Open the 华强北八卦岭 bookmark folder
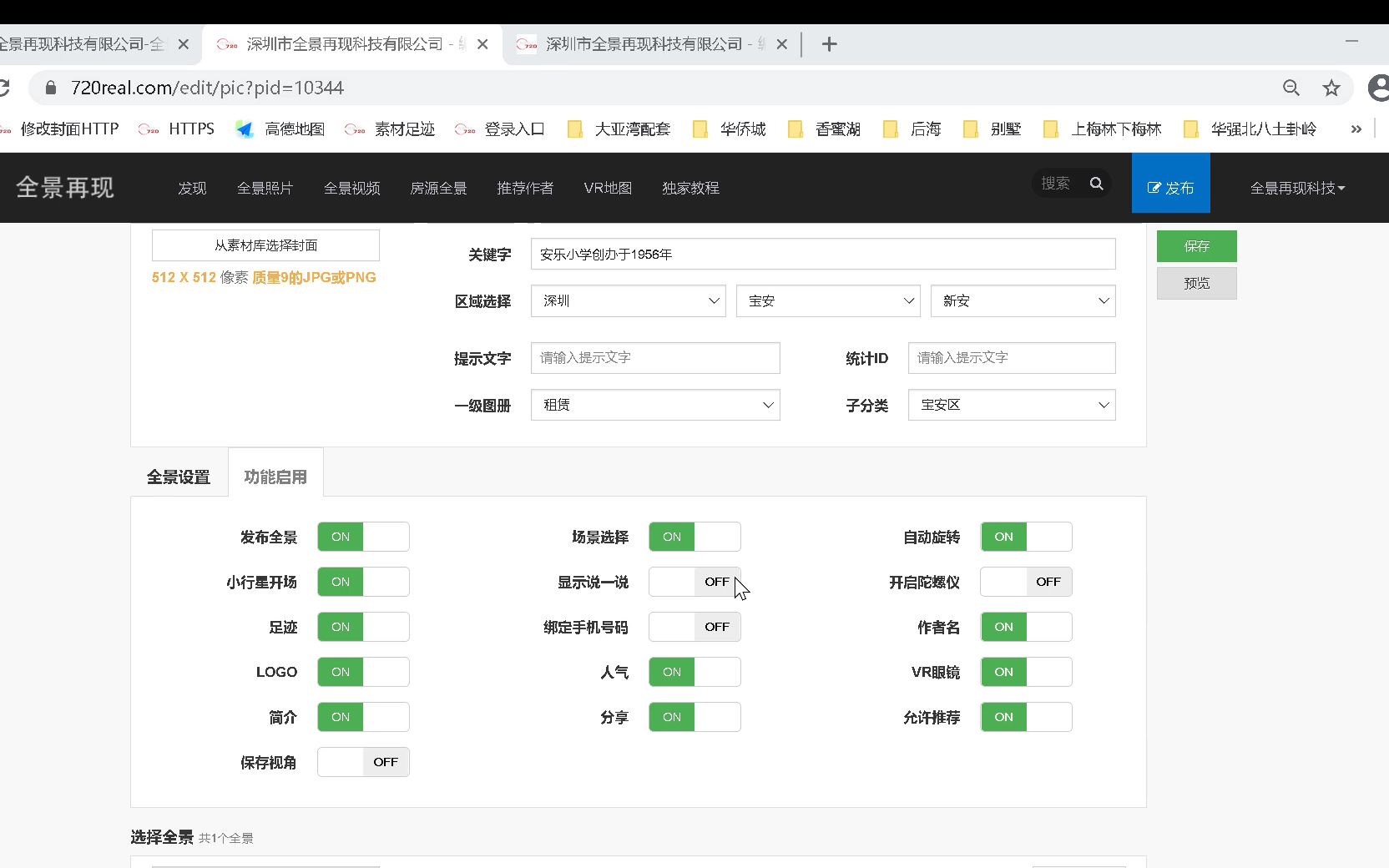This screenshot has height=868, width=1389. (x=1250, y=129)
